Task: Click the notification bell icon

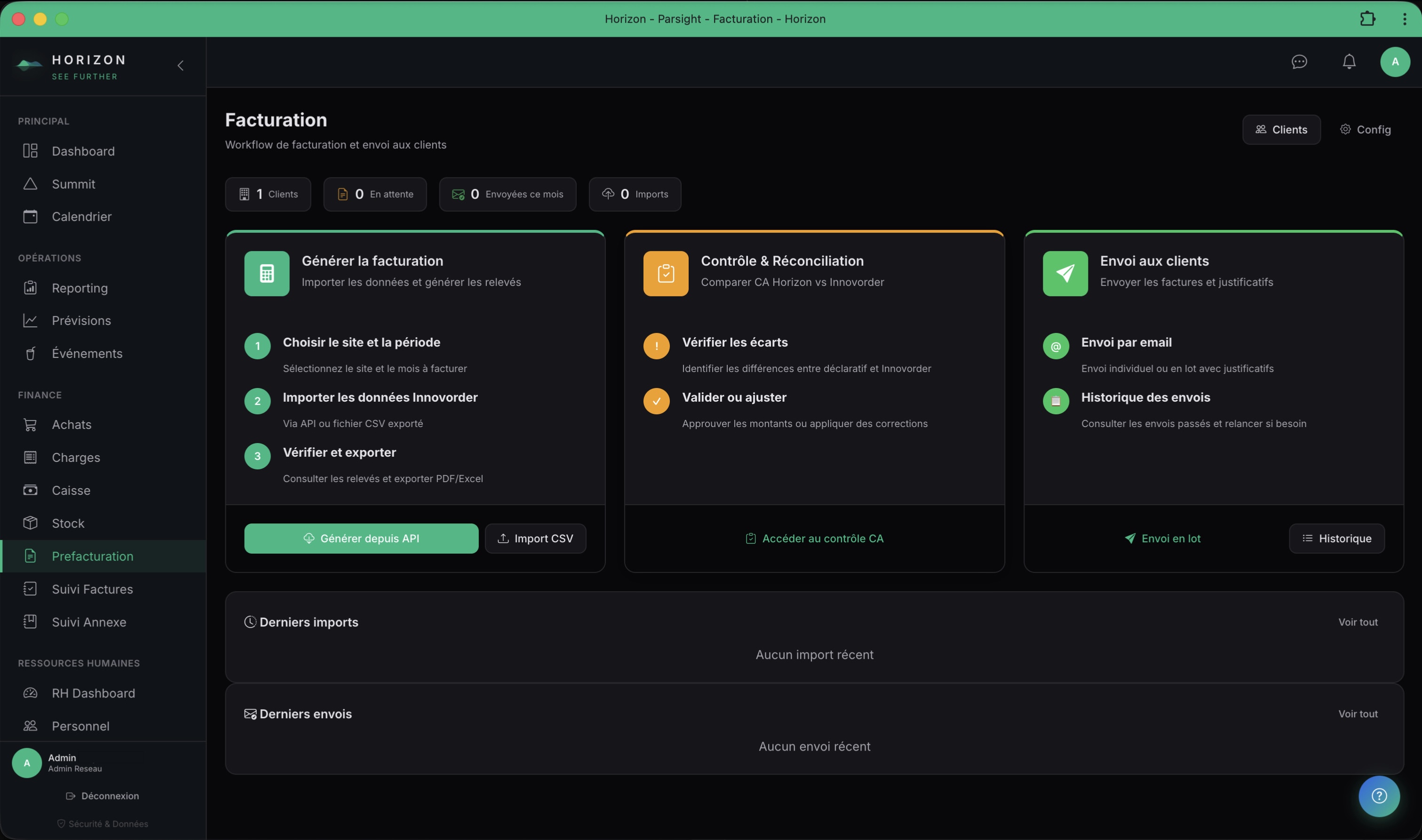Action: click(x=1349, y=62)
